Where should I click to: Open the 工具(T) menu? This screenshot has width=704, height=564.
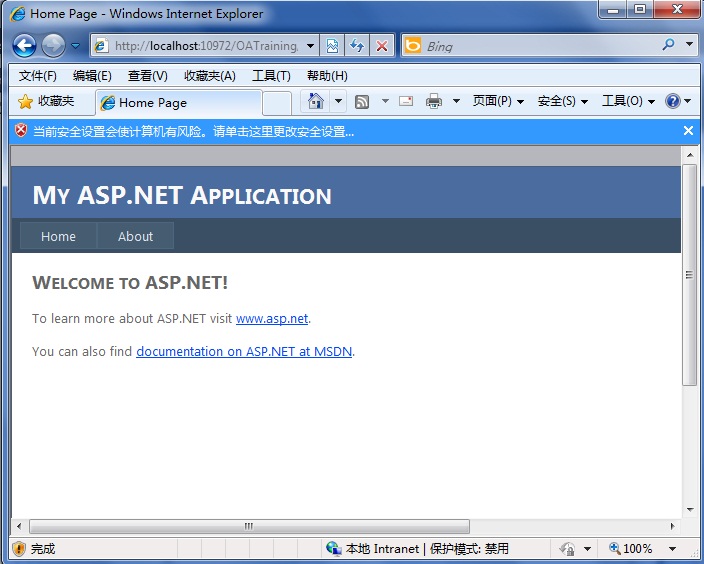pos(271,76)
